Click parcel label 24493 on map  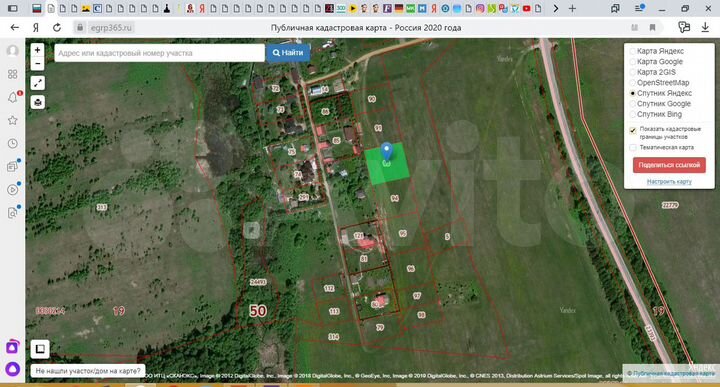(x=258, y=282)
